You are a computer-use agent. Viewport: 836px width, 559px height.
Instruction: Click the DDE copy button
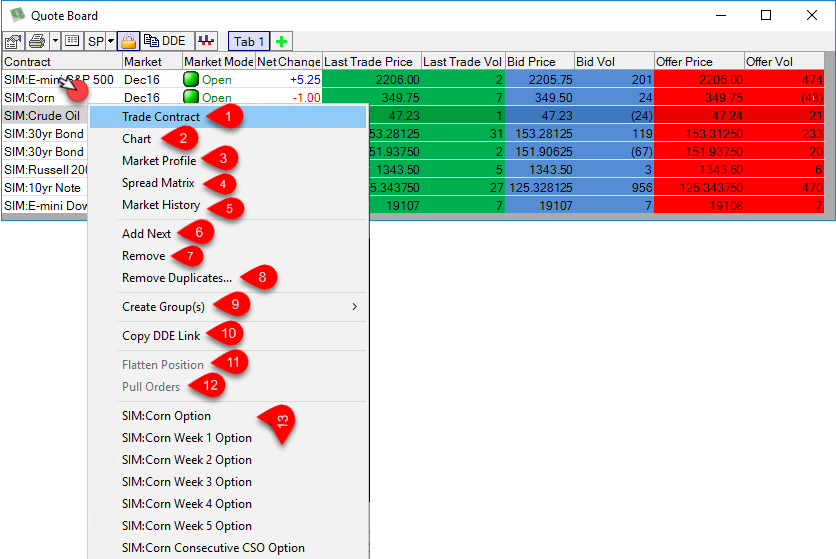(x=165, y=42)
